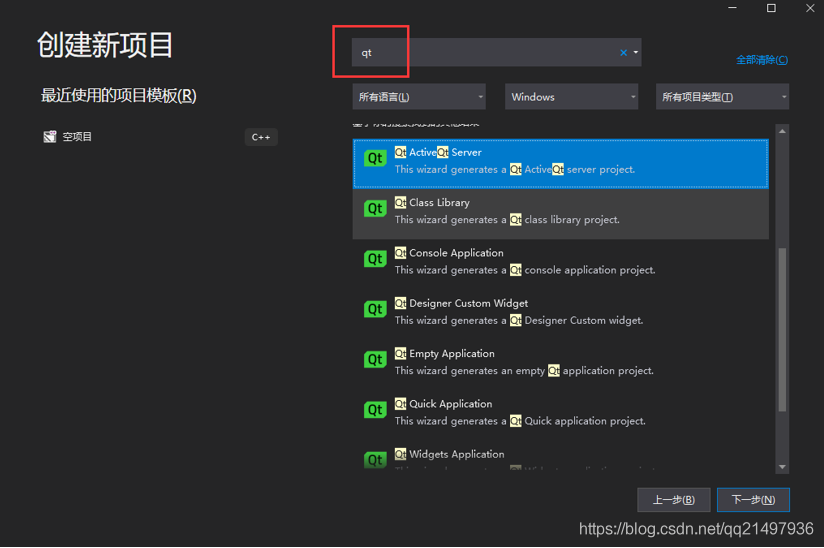Click description 'Qt Designer Custom widget'
824x548 pixels.
pos(576,320)
